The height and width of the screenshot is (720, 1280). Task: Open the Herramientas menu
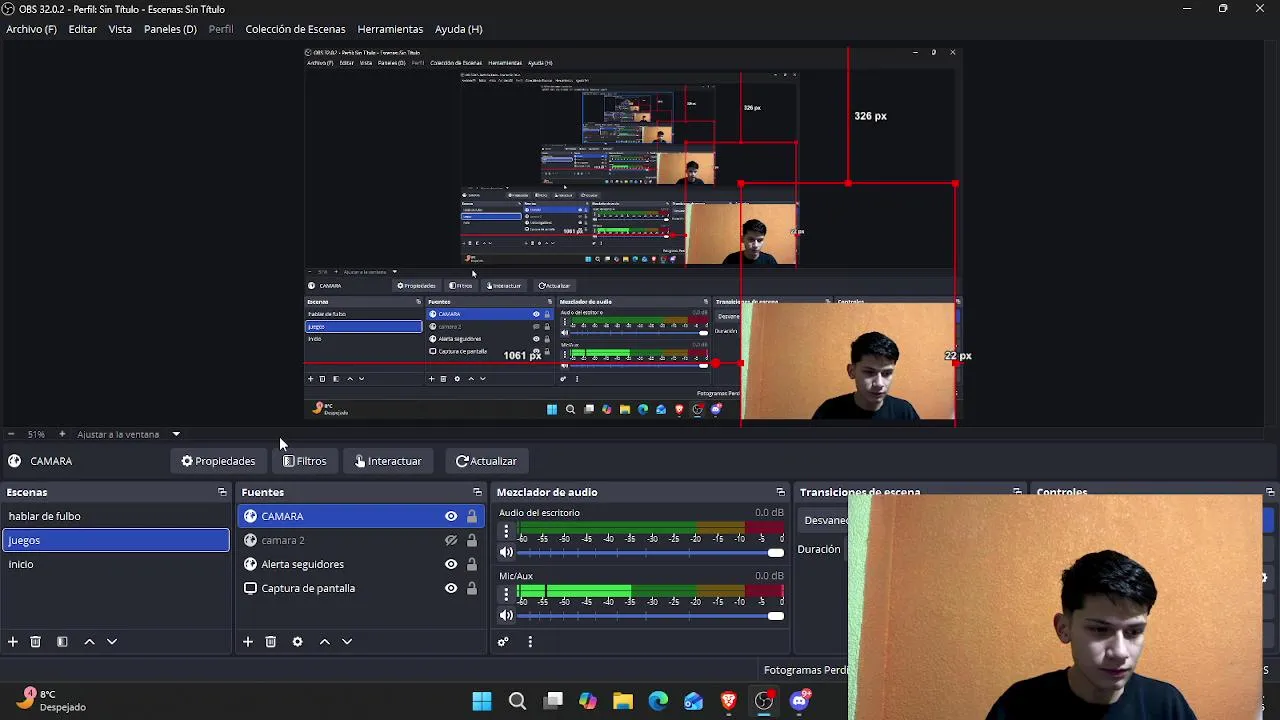(x=390, y=29)
